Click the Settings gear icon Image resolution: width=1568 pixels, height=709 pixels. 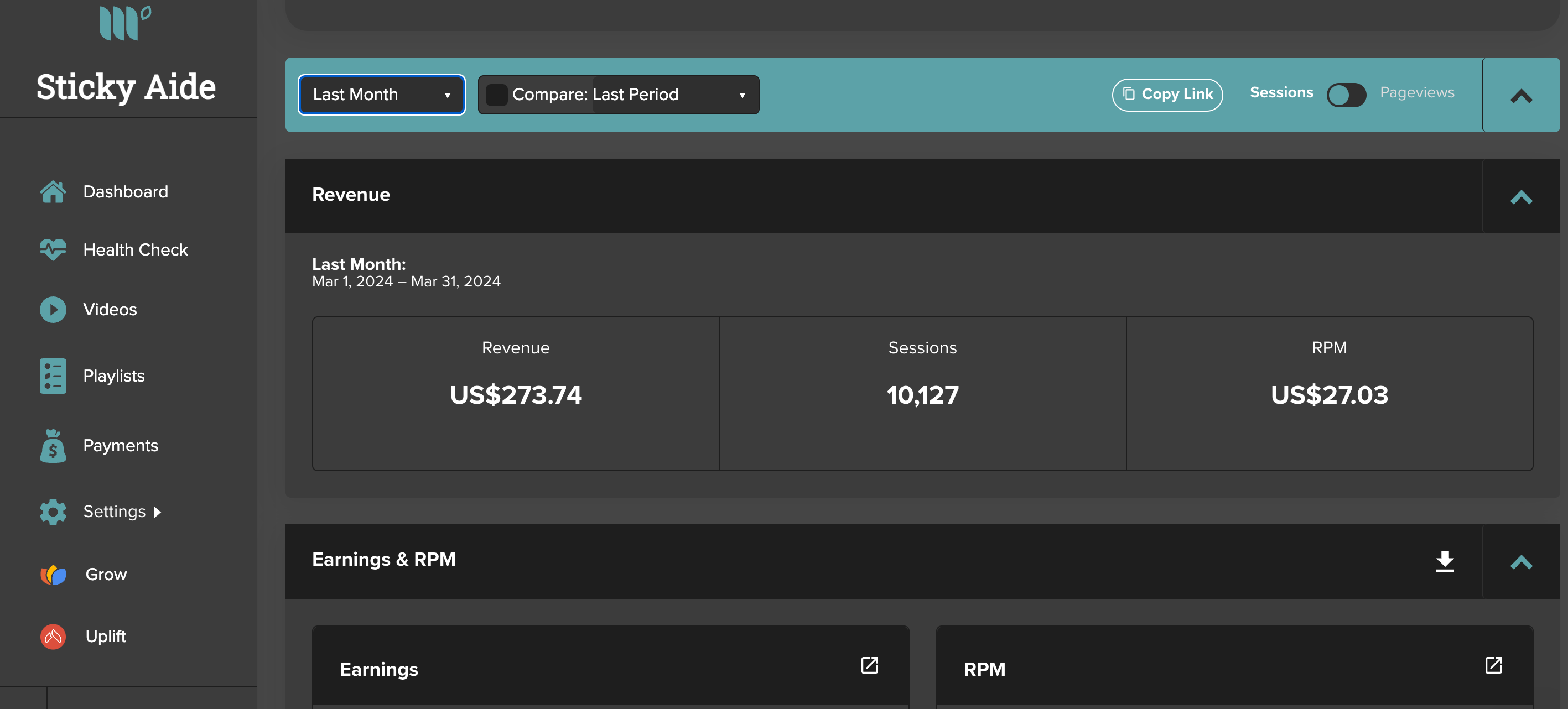coord(53,512)
